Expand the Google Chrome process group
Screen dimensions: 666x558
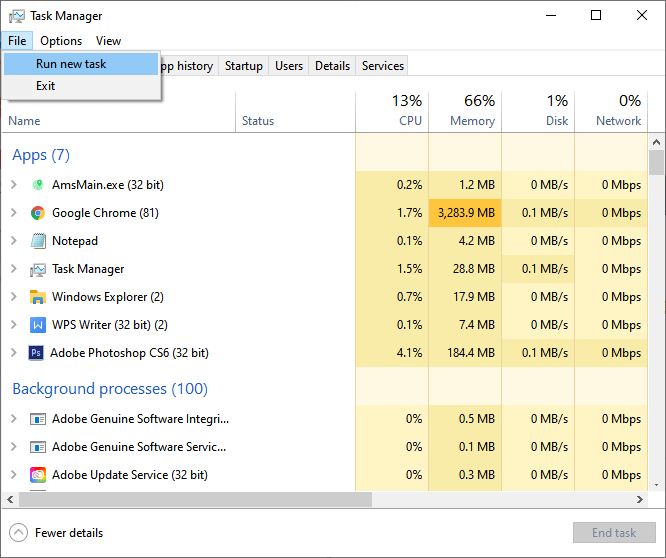point(14,213)
